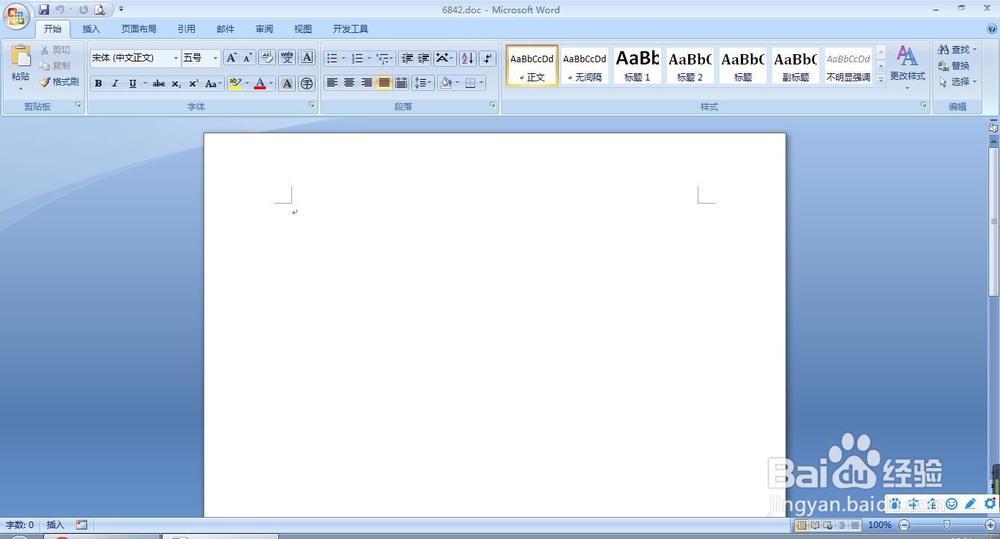Click the paragraph shading color button
This screenshot has height=539, width=1000.
tap(446, 83)
